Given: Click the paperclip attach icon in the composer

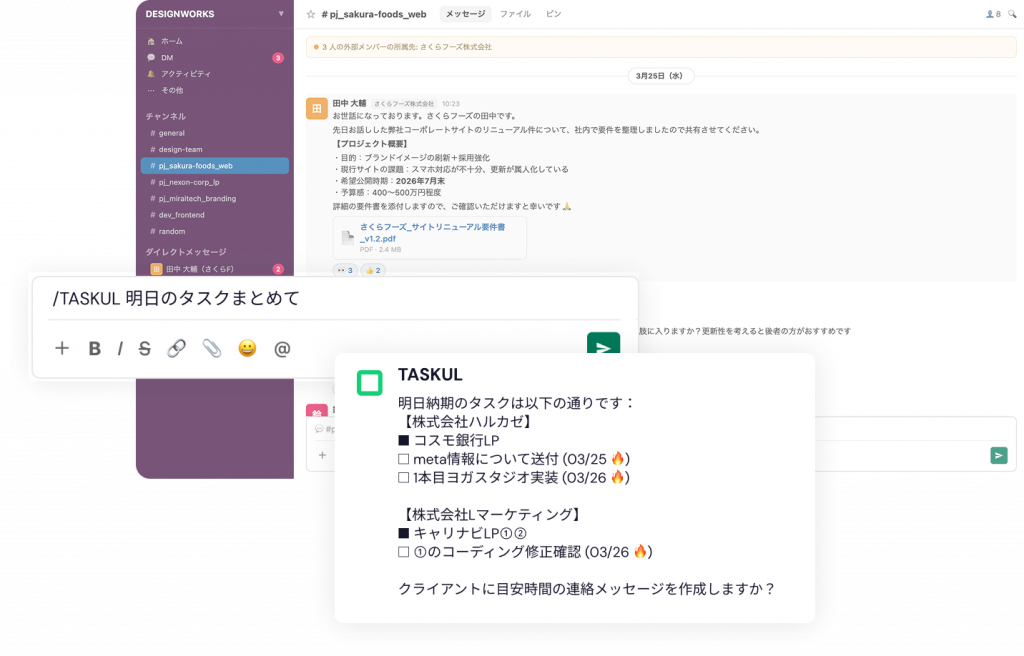Looking at the screenshot, I should pos(212,348).
